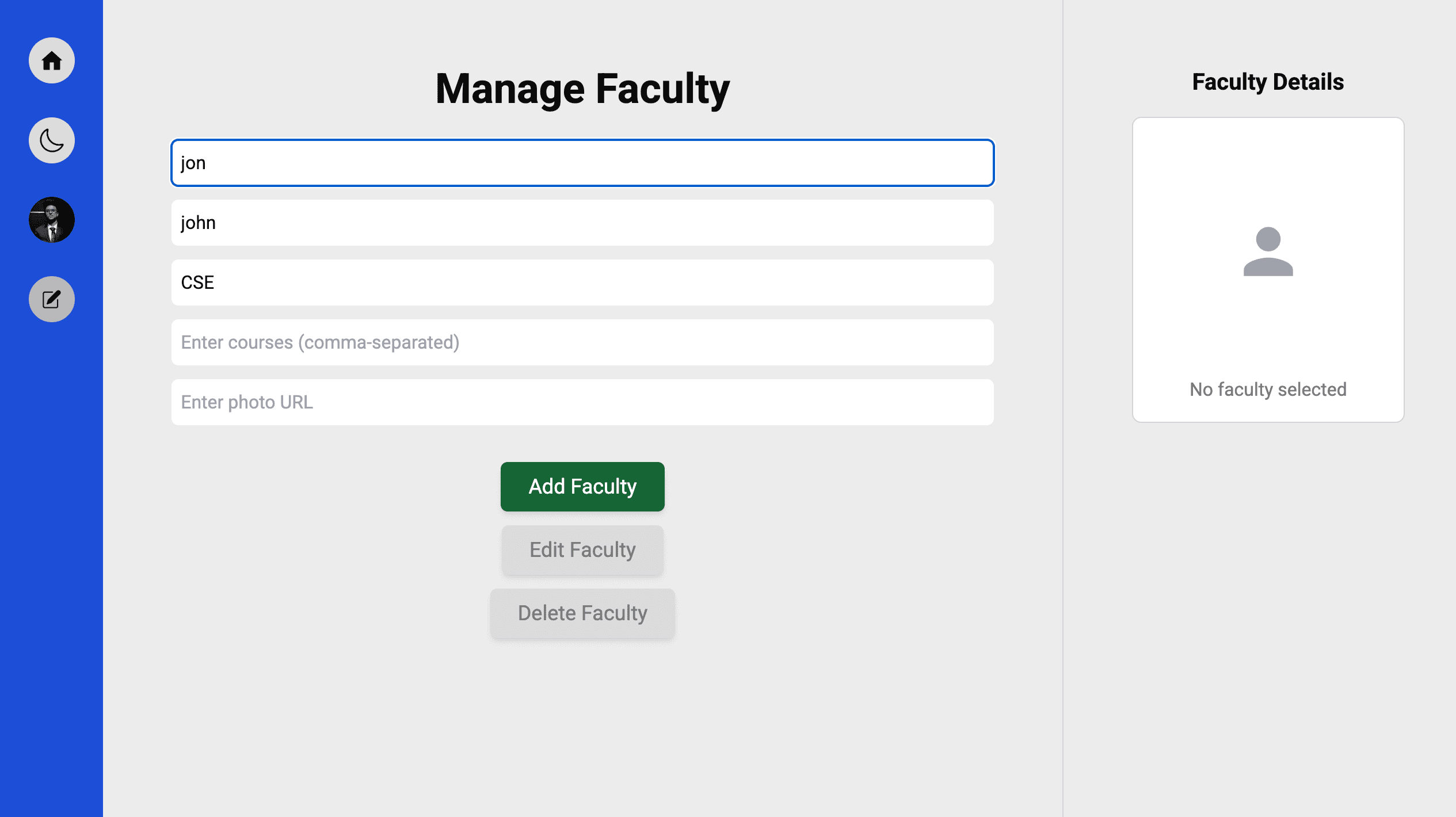This screenshot has width=1456, height=817.
Task: Focus the photo URL input field
Action: (582, 402)
